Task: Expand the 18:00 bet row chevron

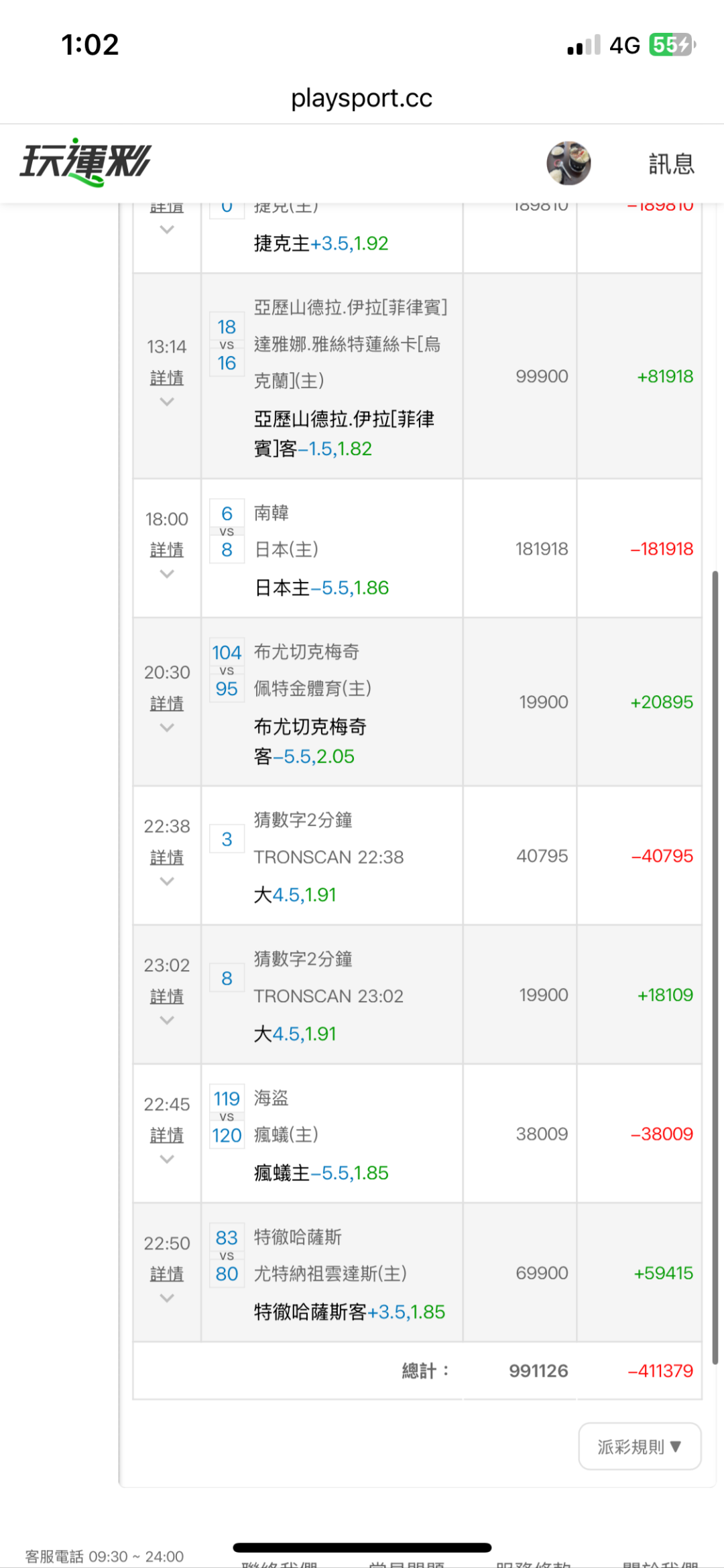Action: point(167,574)
